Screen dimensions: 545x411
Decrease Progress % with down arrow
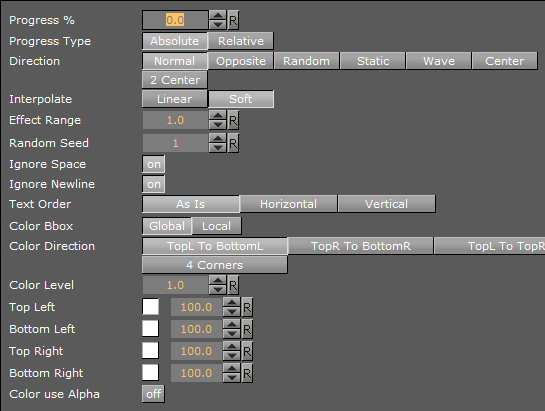(218, 25)
